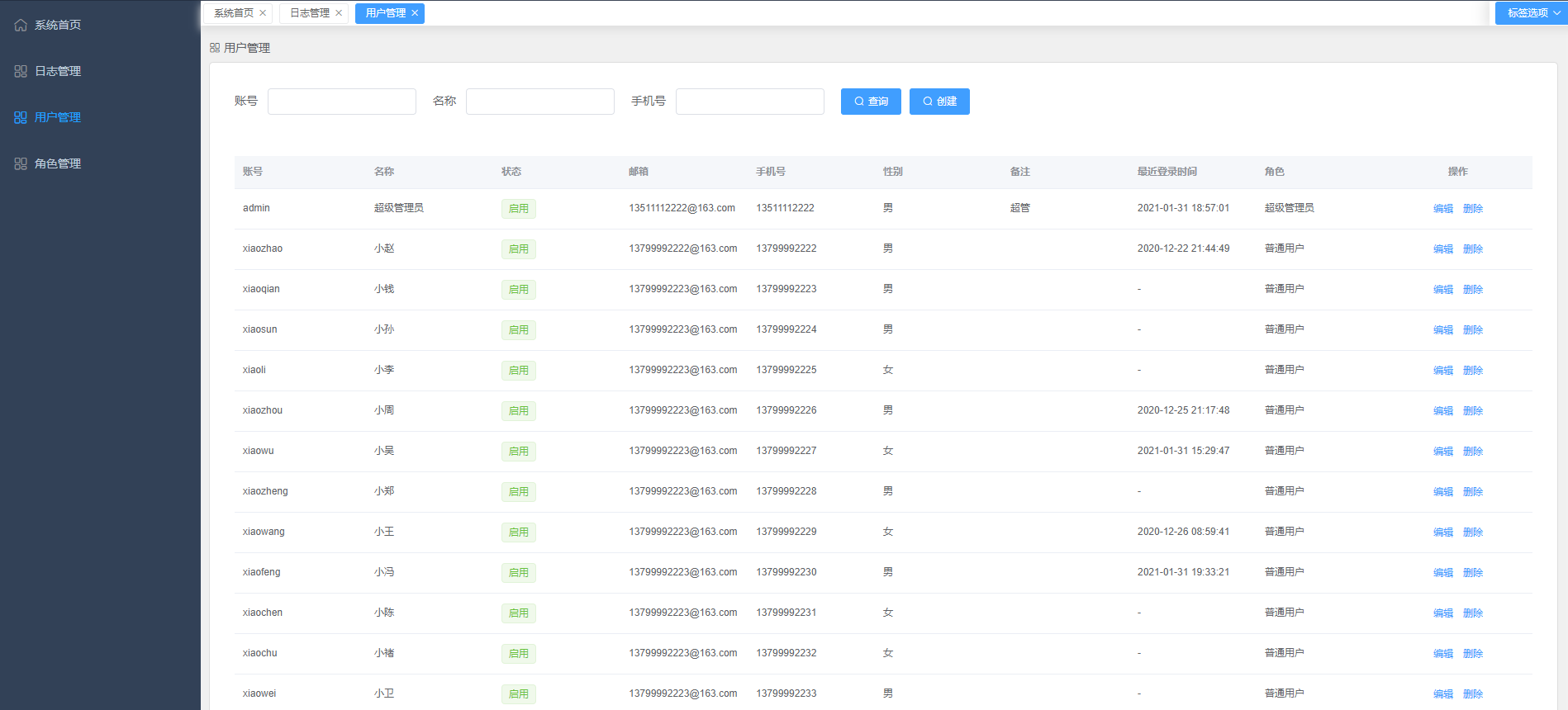Delete the admin user row
This screenshot has width=1568, height=710.
1473,209
